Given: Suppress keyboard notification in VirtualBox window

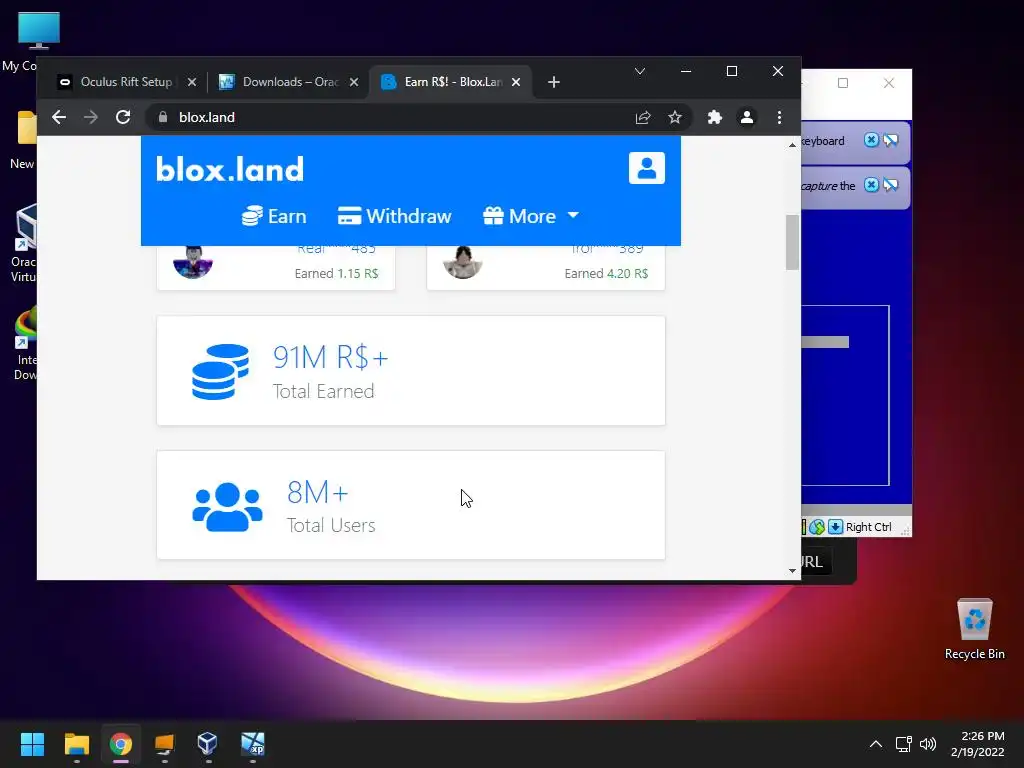Looking at the screenshot, I should (891, 140).
